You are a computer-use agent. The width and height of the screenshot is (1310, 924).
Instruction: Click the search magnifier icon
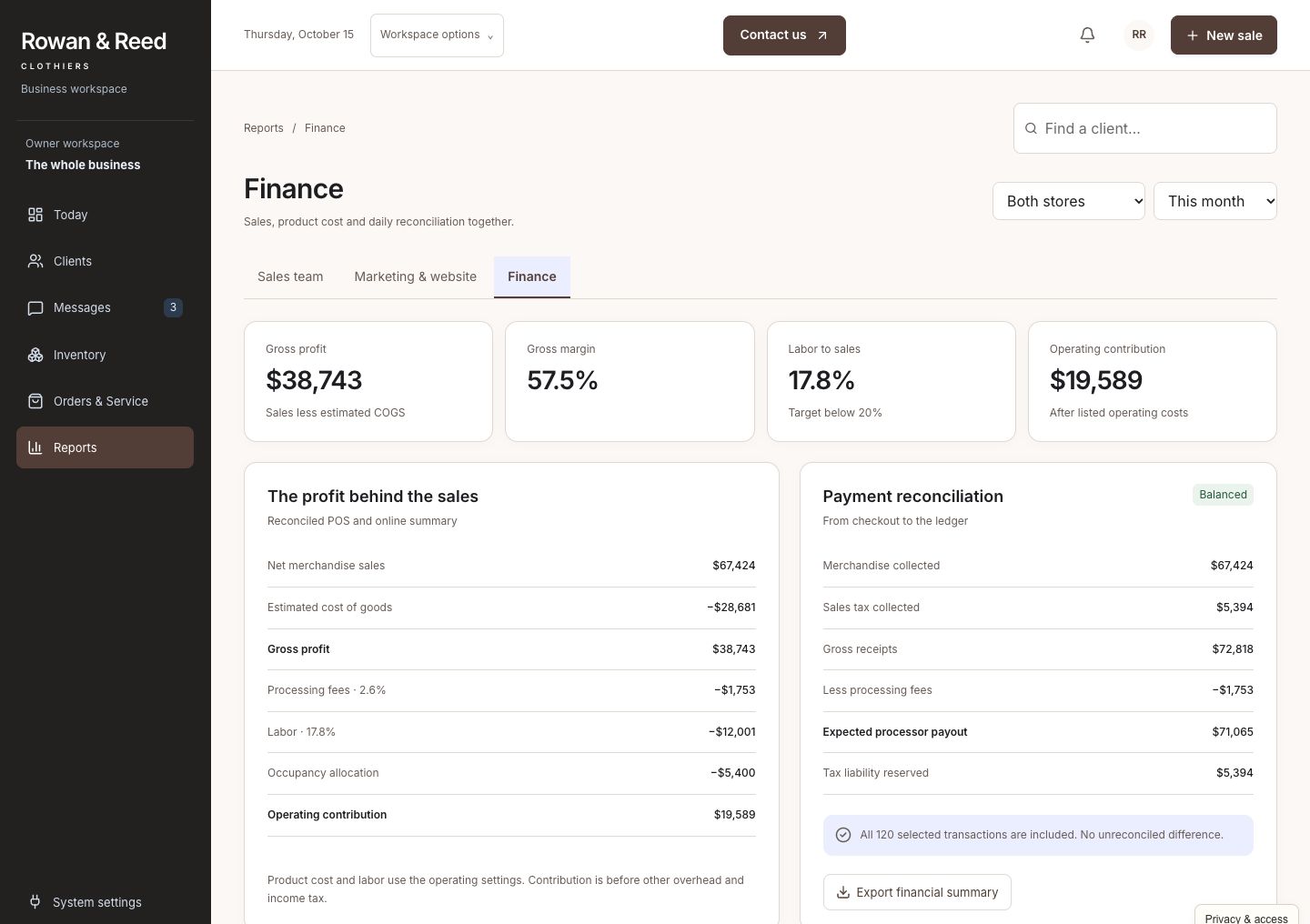(x=1031, y=128)
